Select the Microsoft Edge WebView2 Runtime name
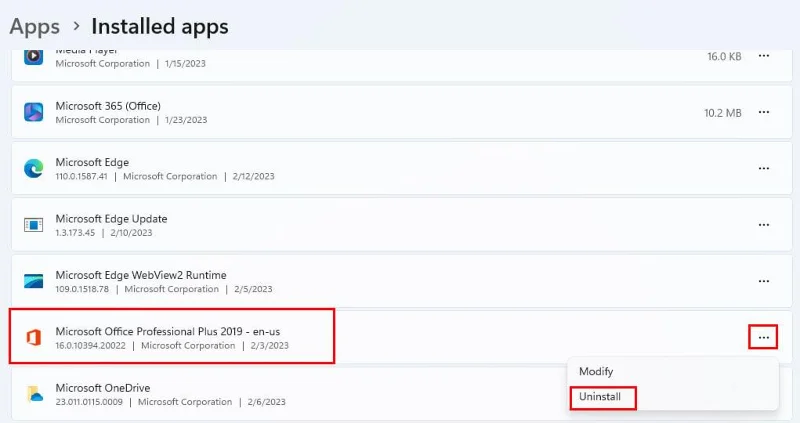Image resolution: width=800 pixels, height=423 pixels. pos(141,274)
